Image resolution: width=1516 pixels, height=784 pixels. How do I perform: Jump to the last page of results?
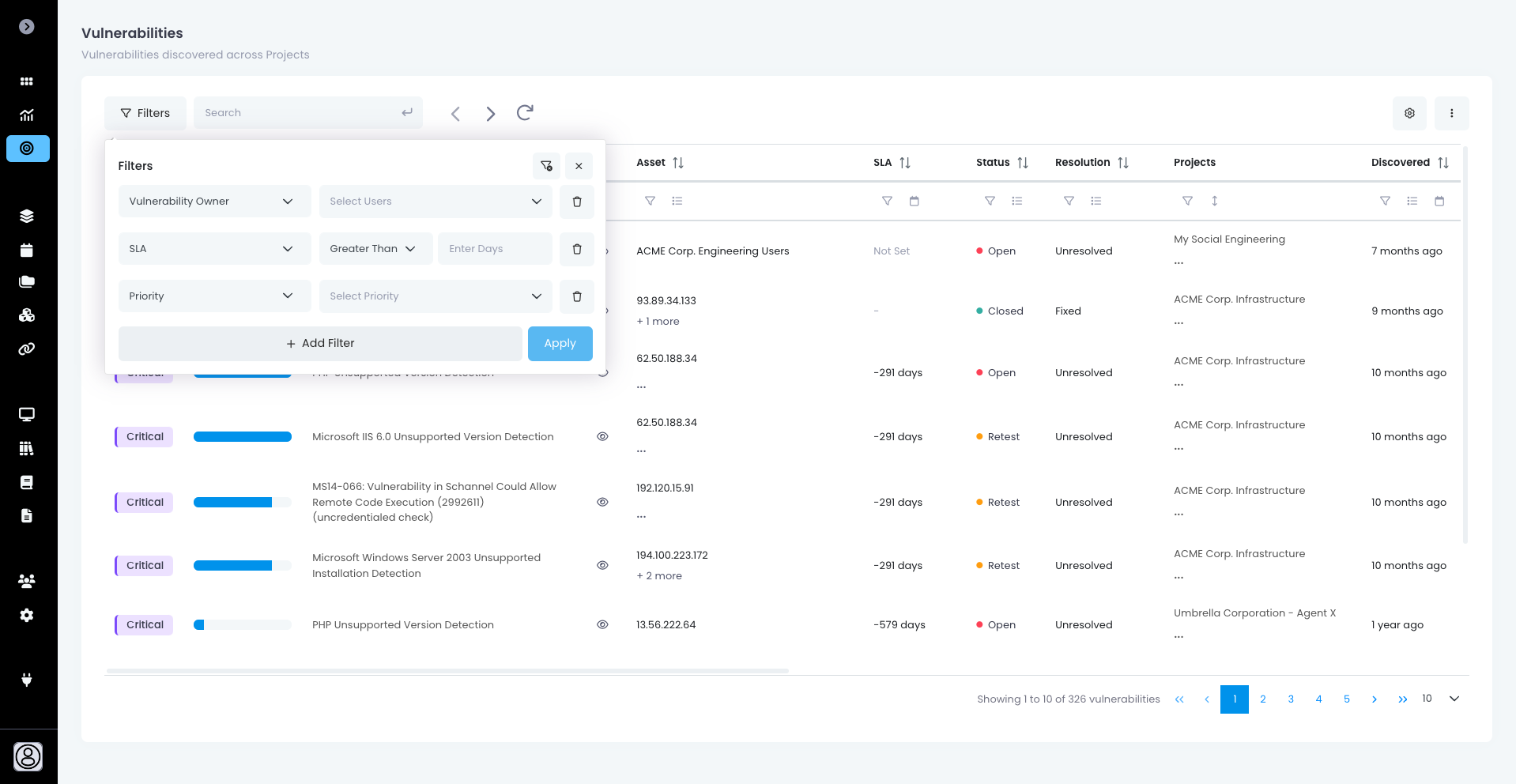coord(1403,699)
